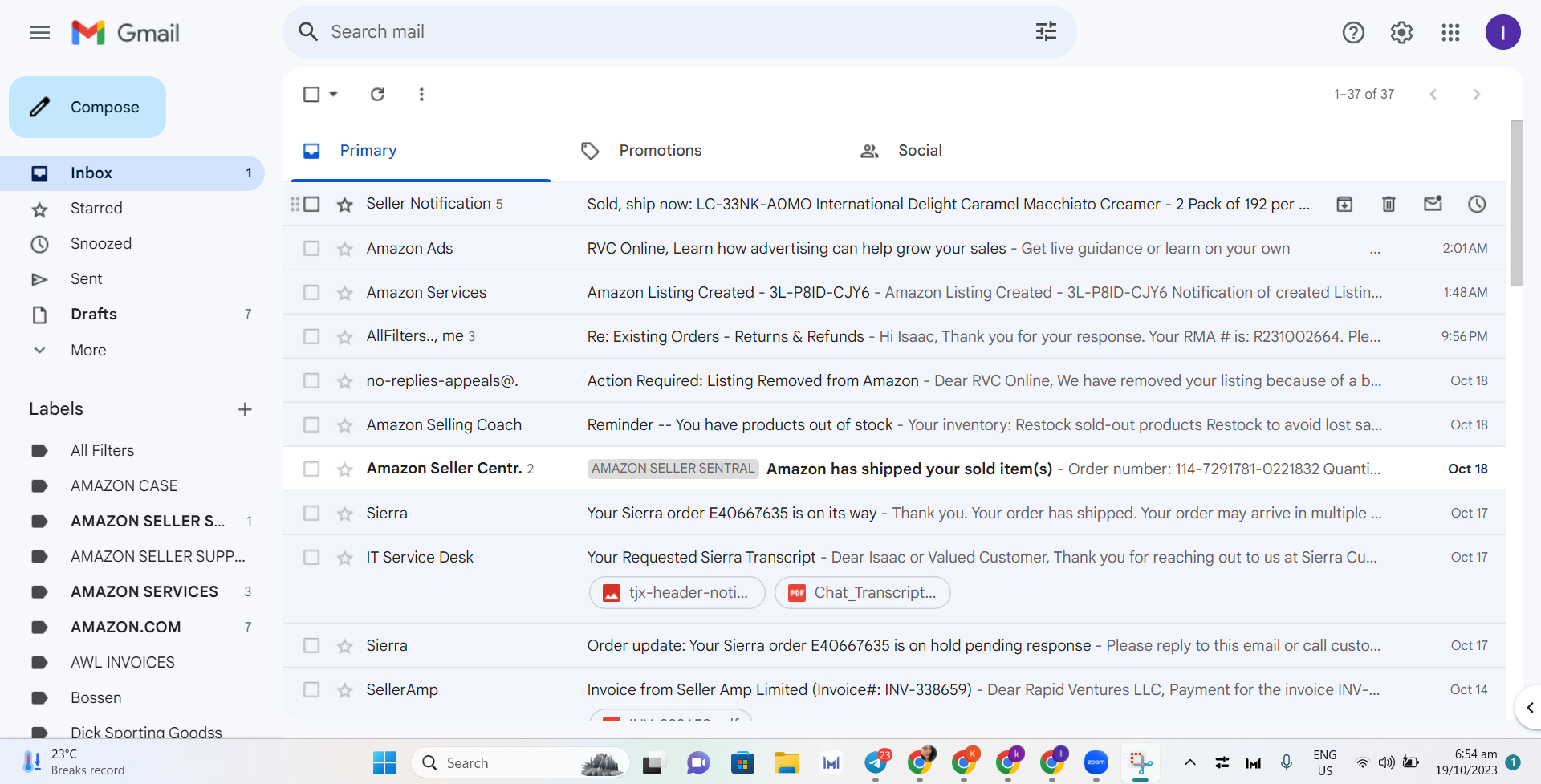Mark Seller Notification email as unread
Image resolution: width=1541 pixels, height=784 pixels.
tap(1433, 204)
